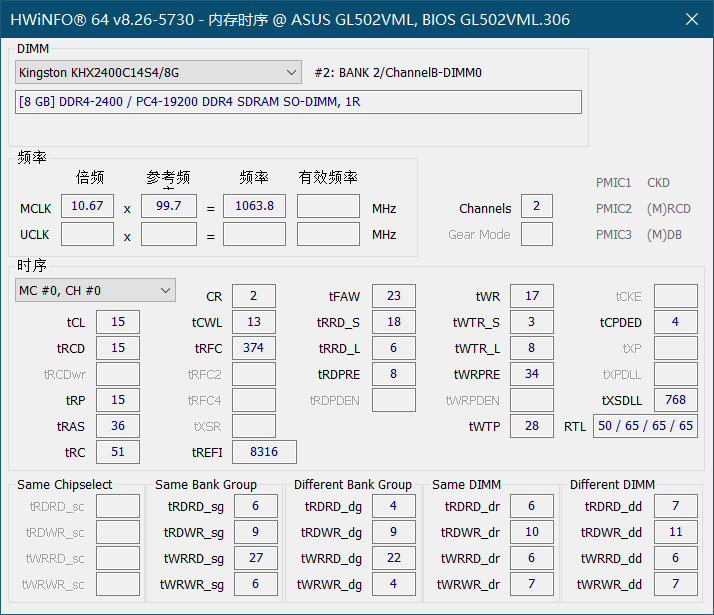Viewport: 714px width, 615px height.
Task: Click the empty Gear Mode field
Action: (x=537, y=234)
